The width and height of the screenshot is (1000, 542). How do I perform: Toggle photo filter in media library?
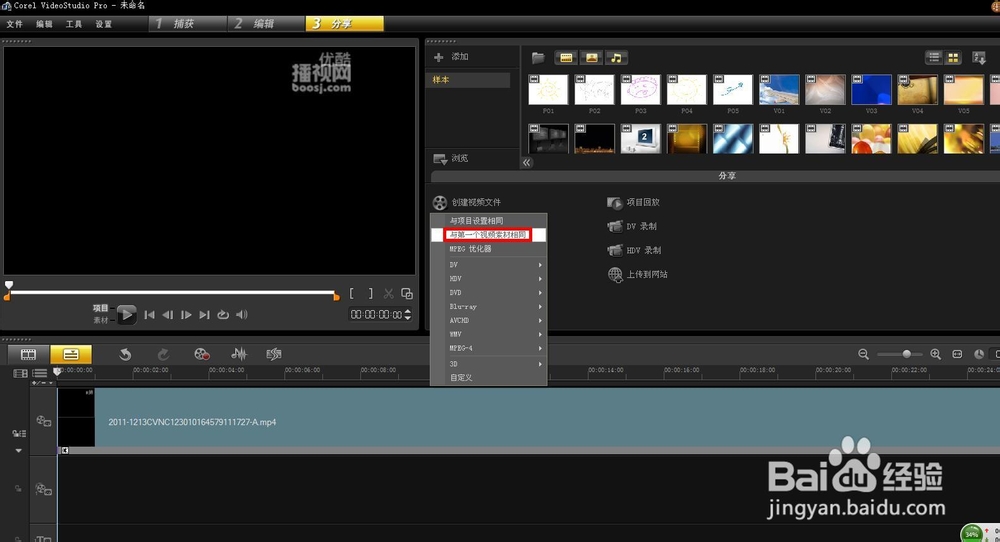click(x=591, y=58)
